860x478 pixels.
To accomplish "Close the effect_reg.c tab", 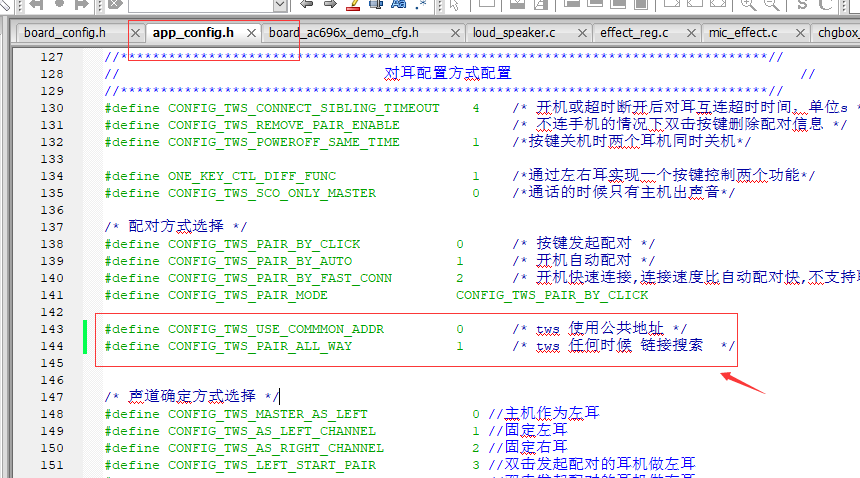I will [x=692, y=33].
